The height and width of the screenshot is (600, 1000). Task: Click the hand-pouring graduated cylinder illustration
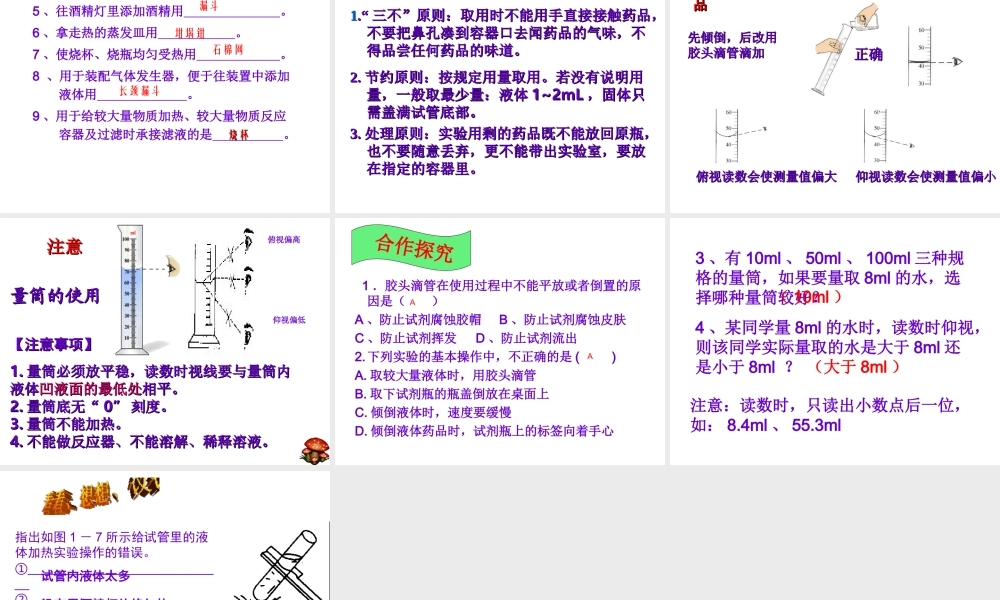tap(846, 49)
